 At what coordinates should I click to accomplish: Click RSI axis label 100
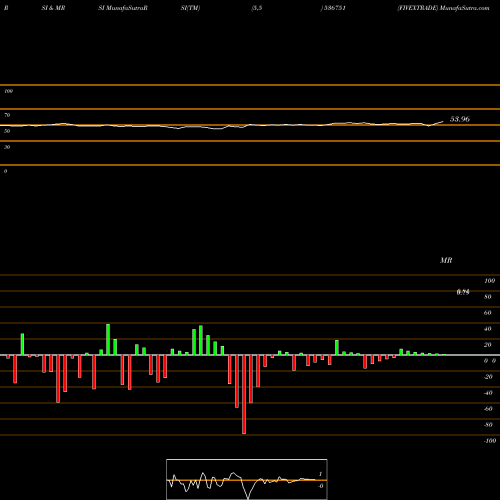(8, 91)
